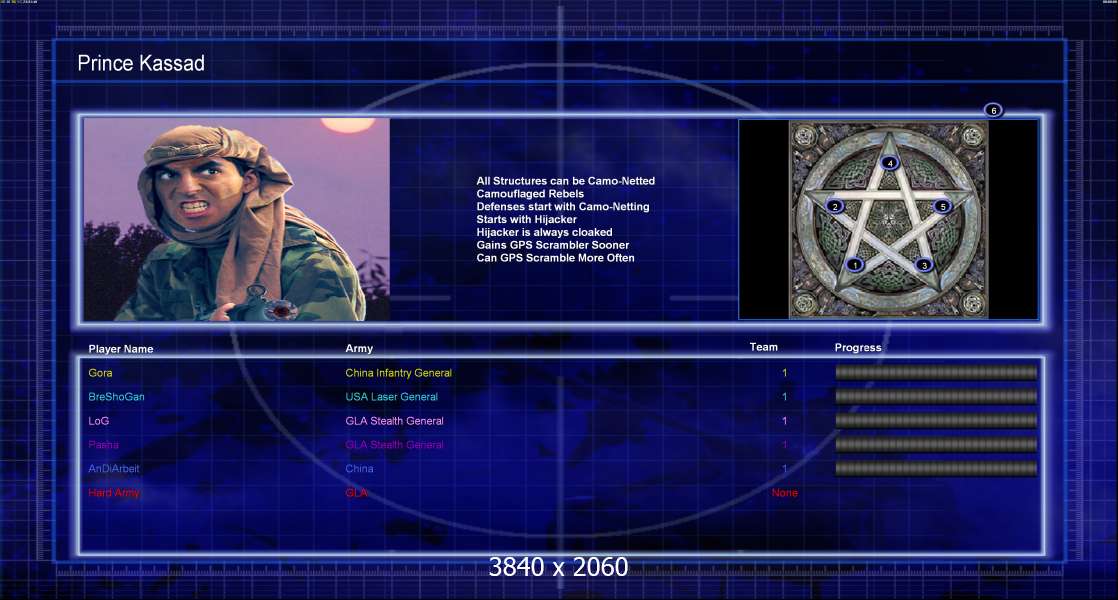The width and height of the screenshot is (1118, 600).
Task: Click player name BreShoGan
Action: [116, 397]
